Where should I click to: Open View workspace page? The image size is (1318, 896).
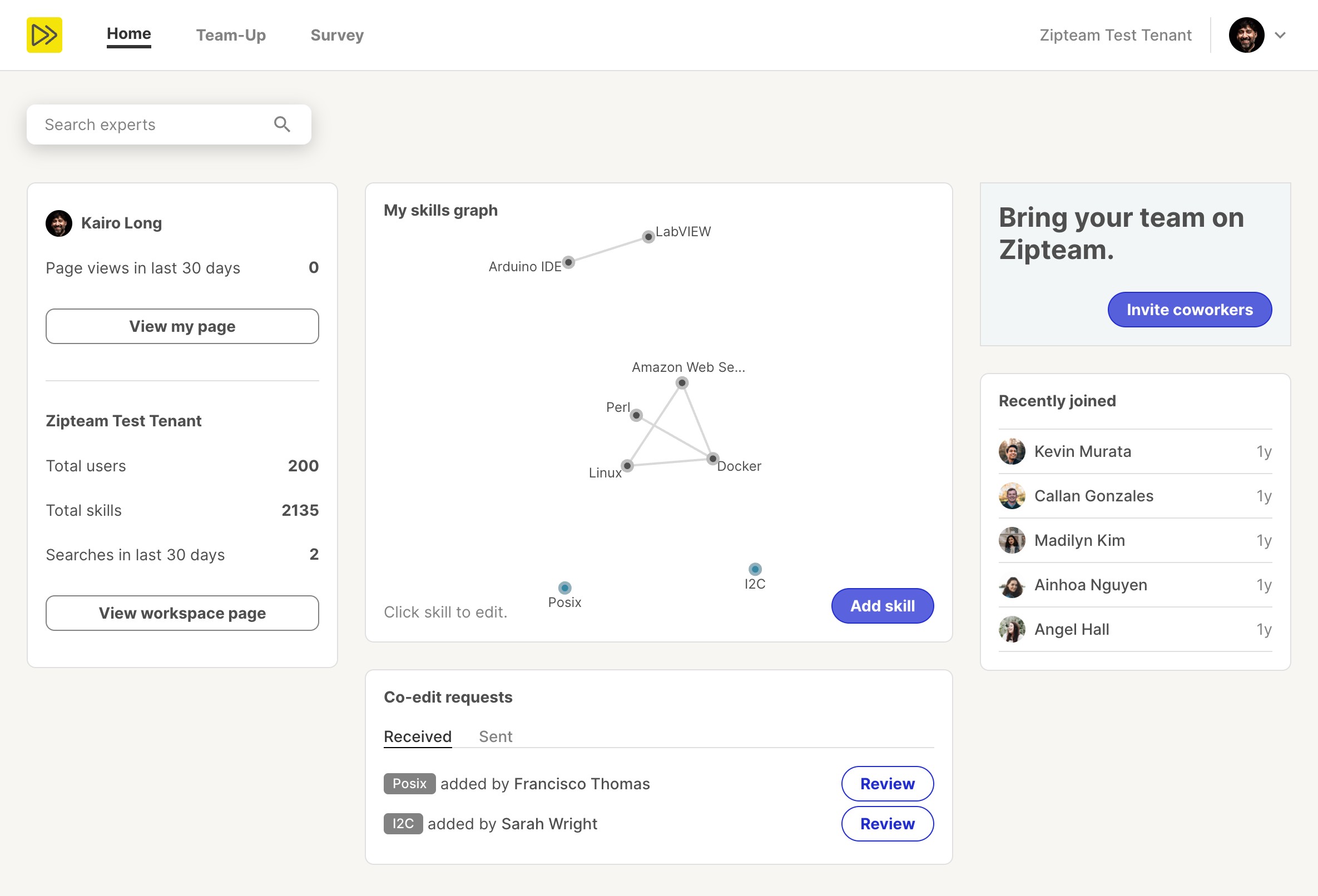[x=182, y=613]
